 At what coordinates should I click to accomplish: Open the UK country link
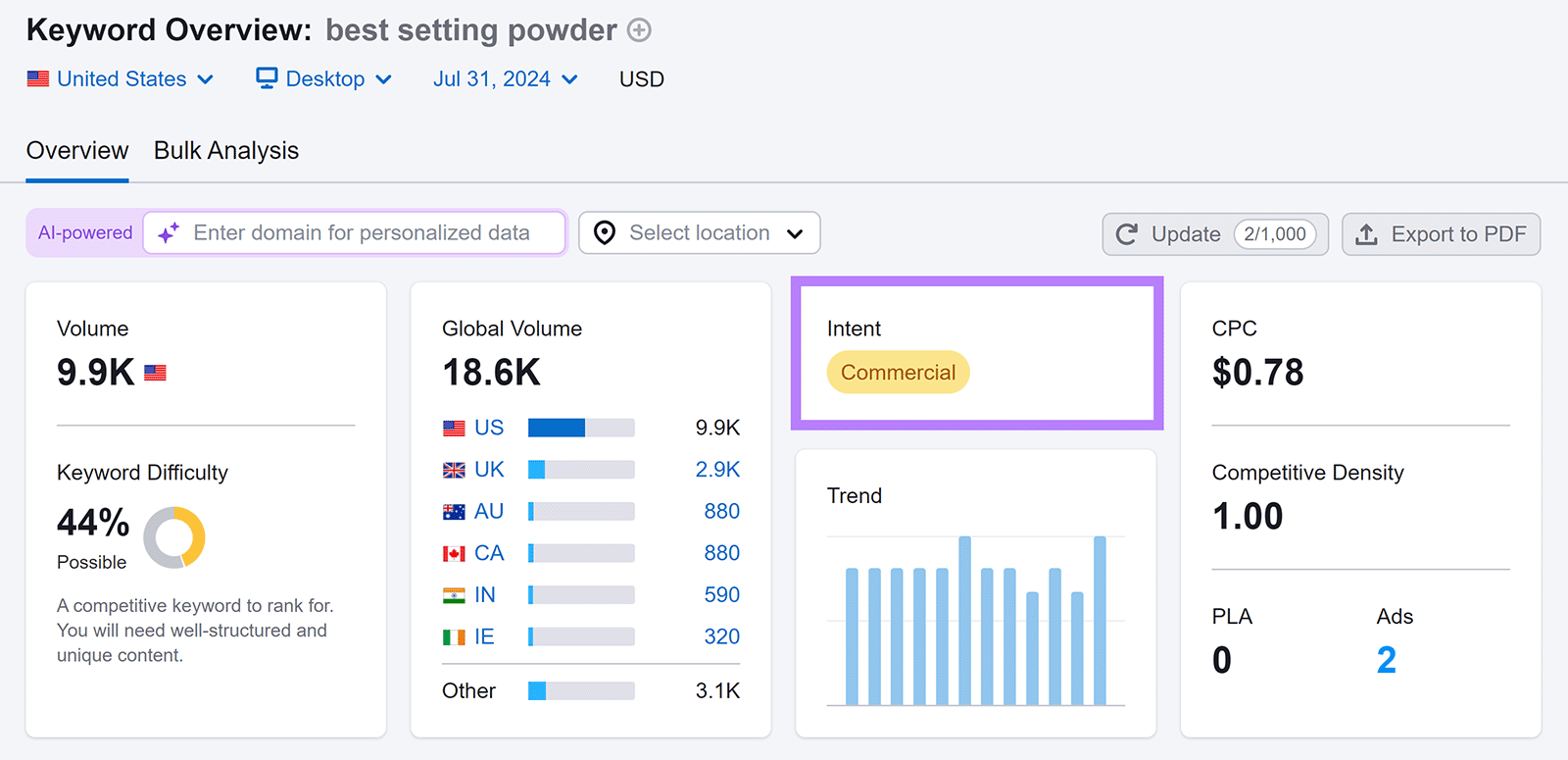point(489,470)
